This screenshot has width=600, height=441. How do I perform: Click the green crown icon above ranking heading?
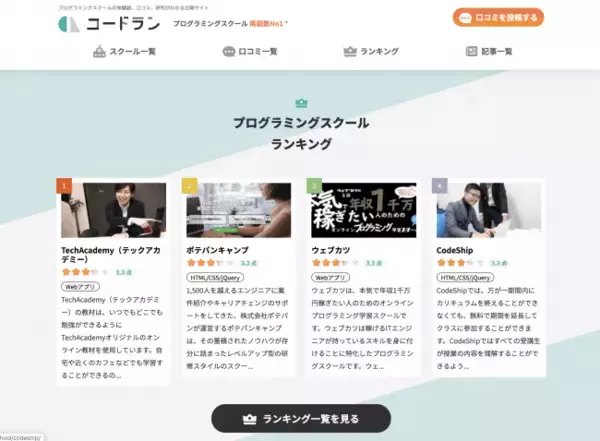coord(301,103)
